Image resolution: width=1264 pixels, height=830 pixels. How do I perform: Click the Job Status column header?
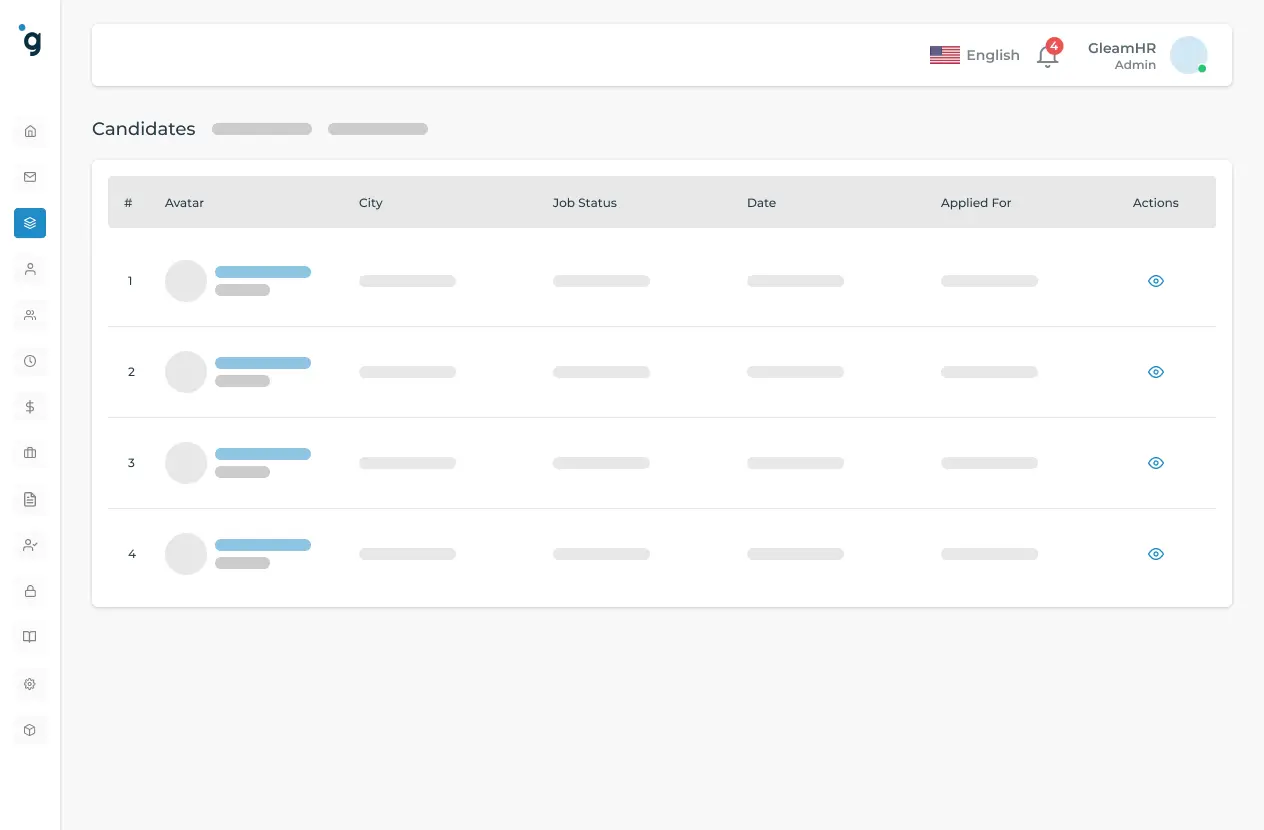585,203
